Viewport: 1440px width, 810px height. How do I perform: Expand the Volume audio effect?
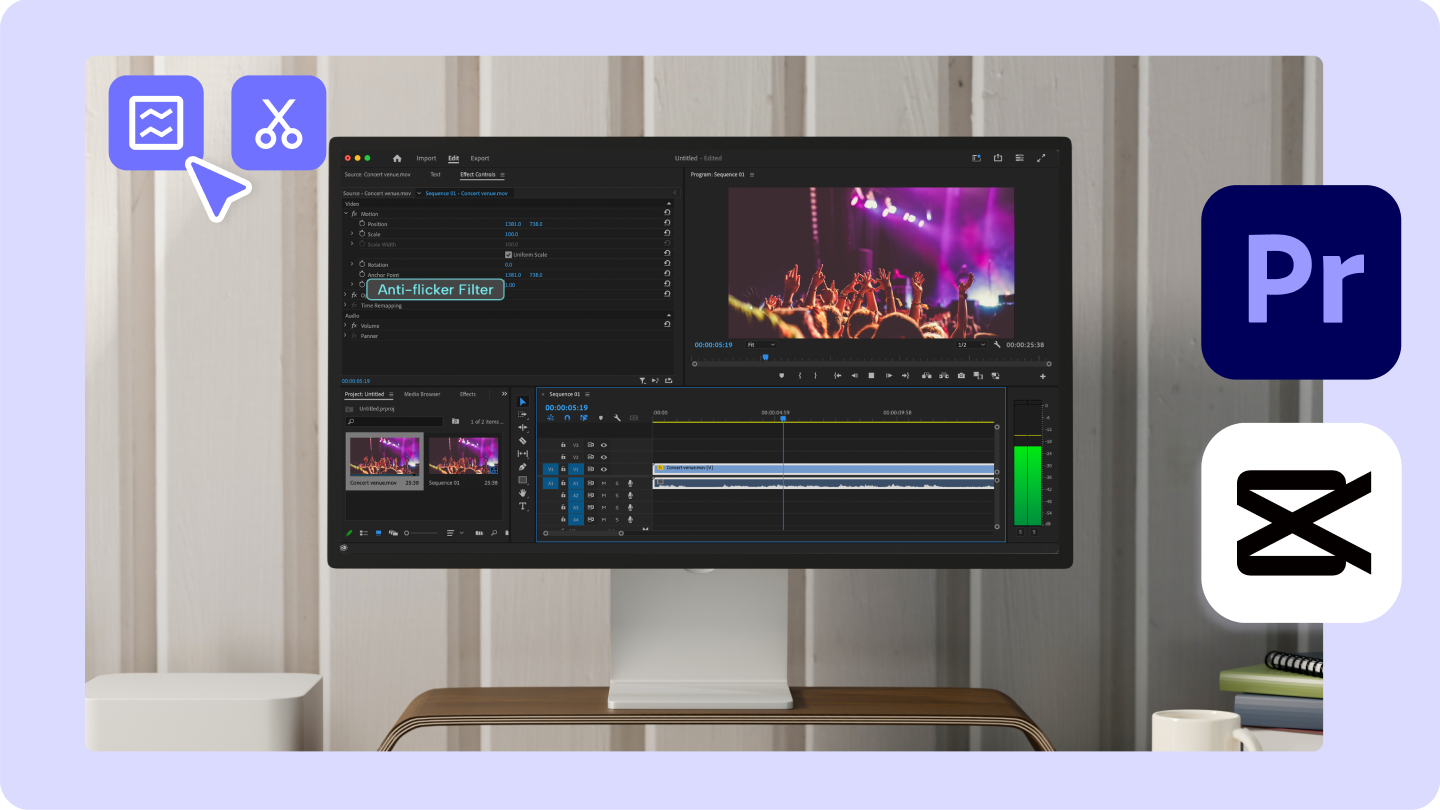[x=346, y=325]
